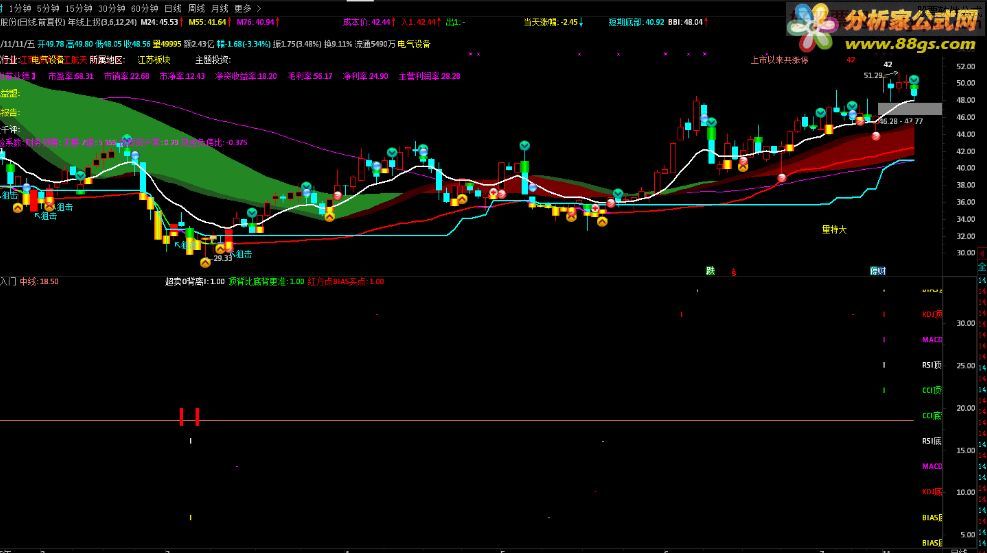This screenshot has width=987, height=553.
Task: Click the second red bar on the 中线 line
Action: (197, 416)
